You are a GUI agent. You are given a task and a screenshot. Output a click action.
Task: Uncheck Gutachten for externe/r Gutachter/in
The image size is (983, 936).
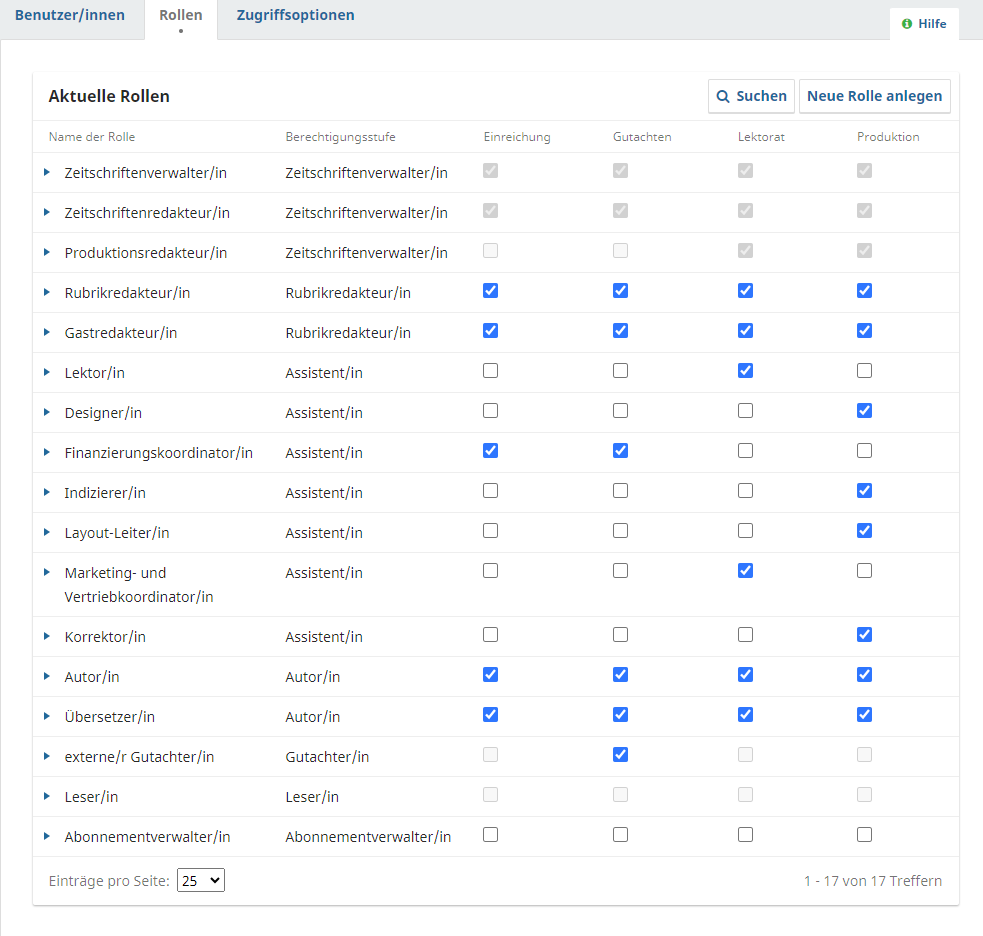pos(620,755)
